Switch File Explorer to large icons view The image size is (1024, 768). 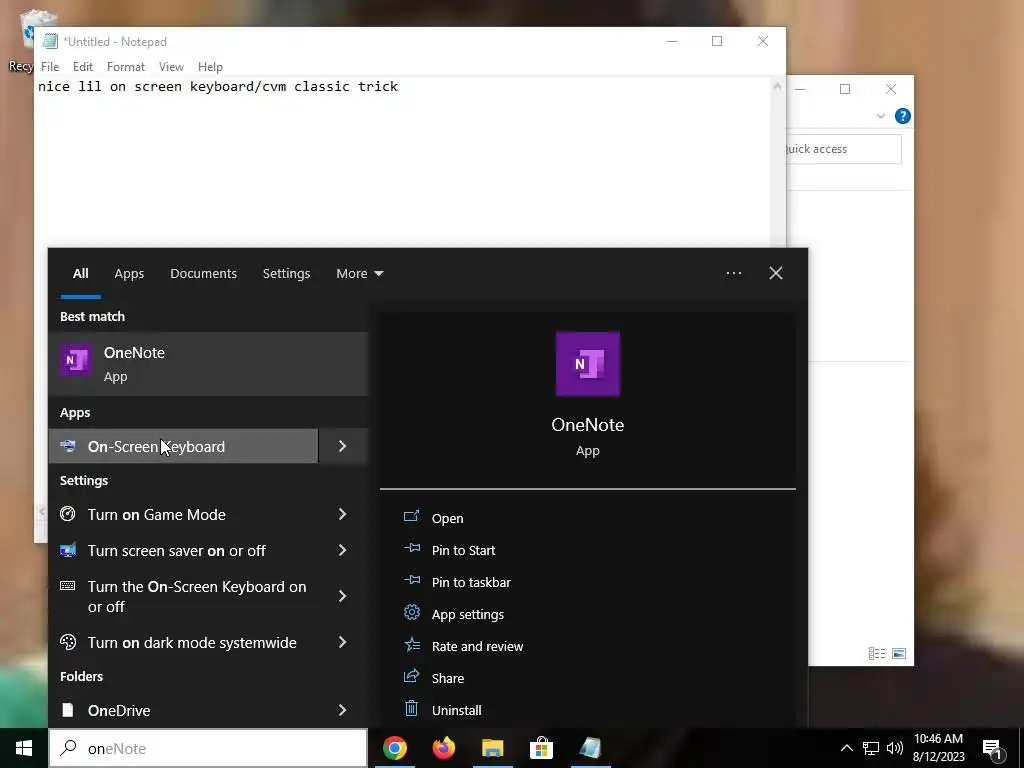click(899, 653)
